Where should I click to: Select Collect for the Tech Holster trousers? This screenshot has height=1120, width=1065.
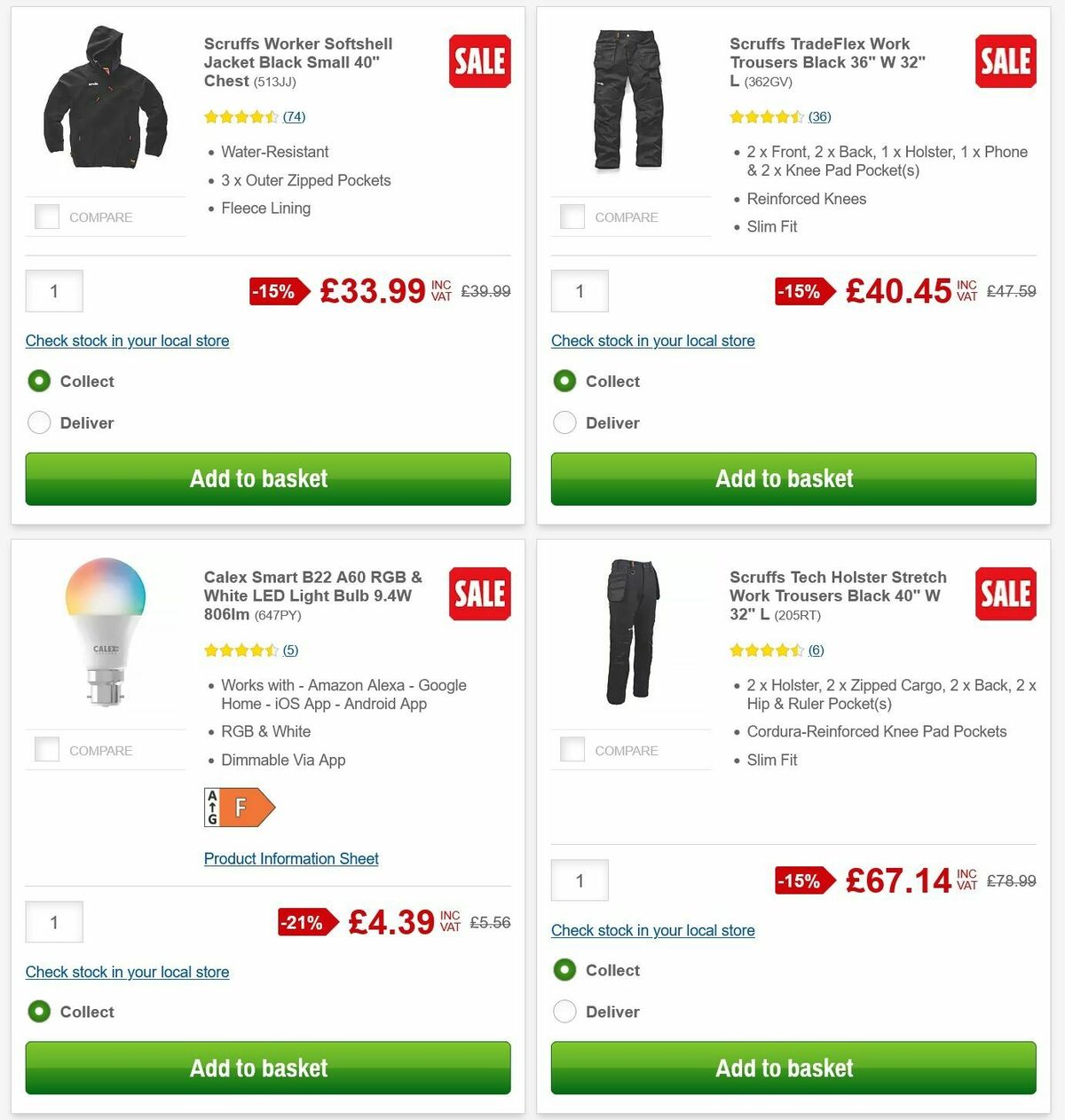[565, 970]
